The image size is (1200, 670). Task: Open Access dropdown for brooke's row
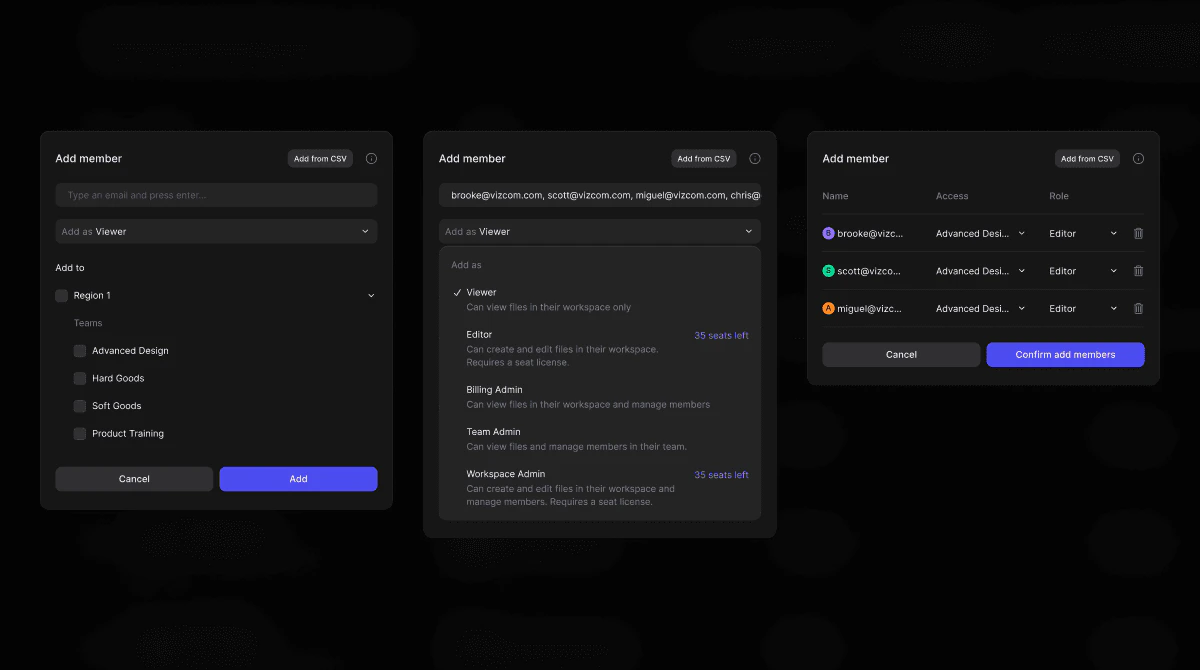pyautogui.click(x=980, y=233)
